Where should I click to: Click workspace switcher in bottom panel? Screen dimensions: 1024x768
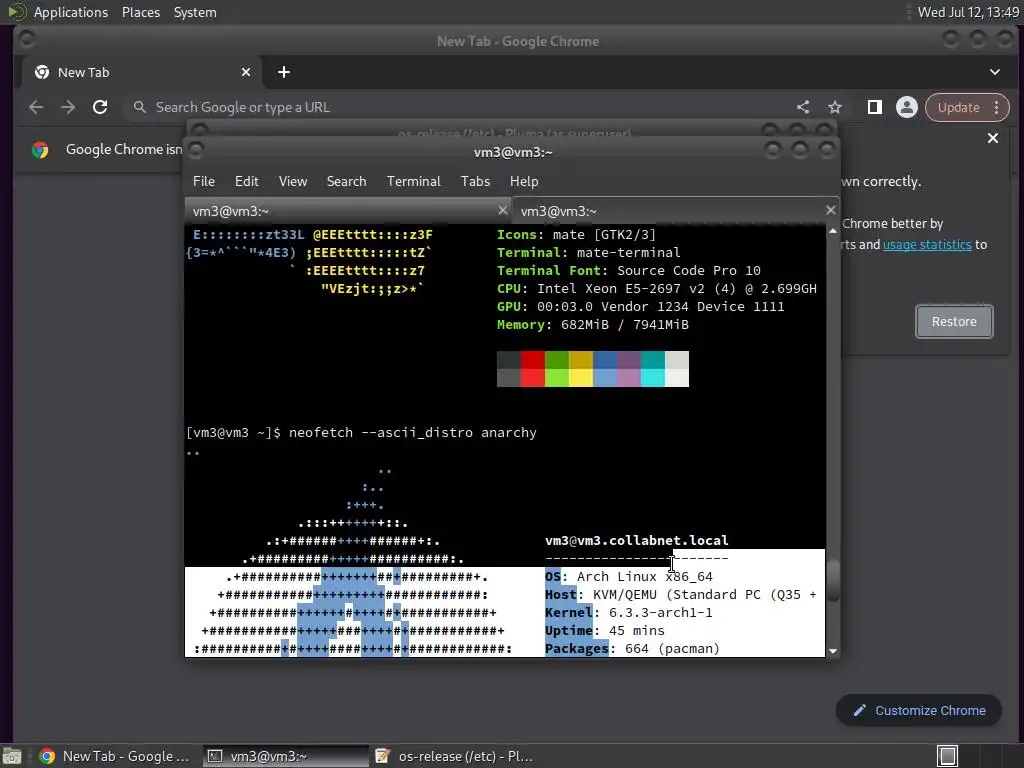[x=947, y=756]
